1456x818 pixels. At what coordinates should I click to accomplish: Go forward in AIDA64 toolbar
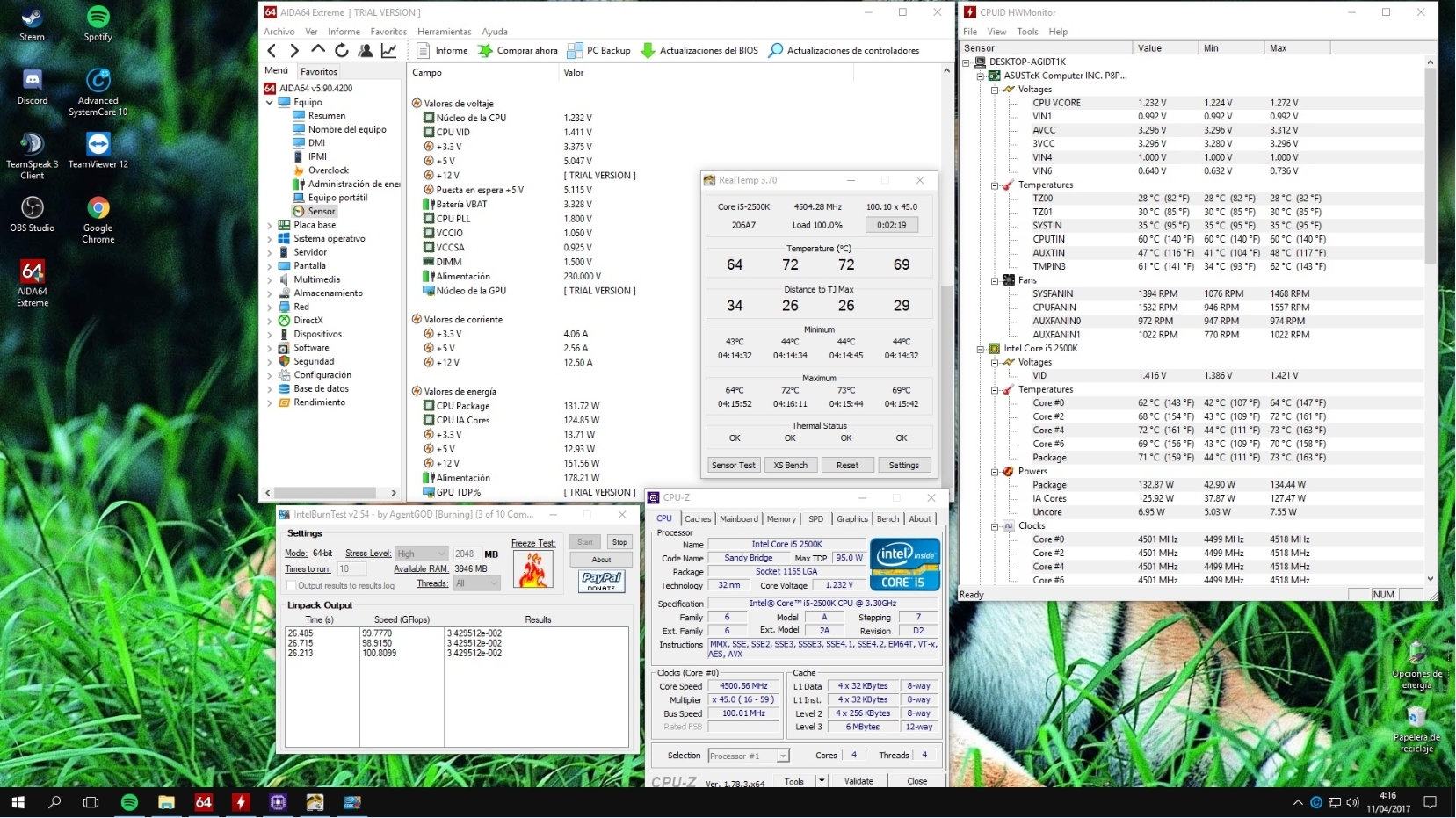tap(294, 50)
